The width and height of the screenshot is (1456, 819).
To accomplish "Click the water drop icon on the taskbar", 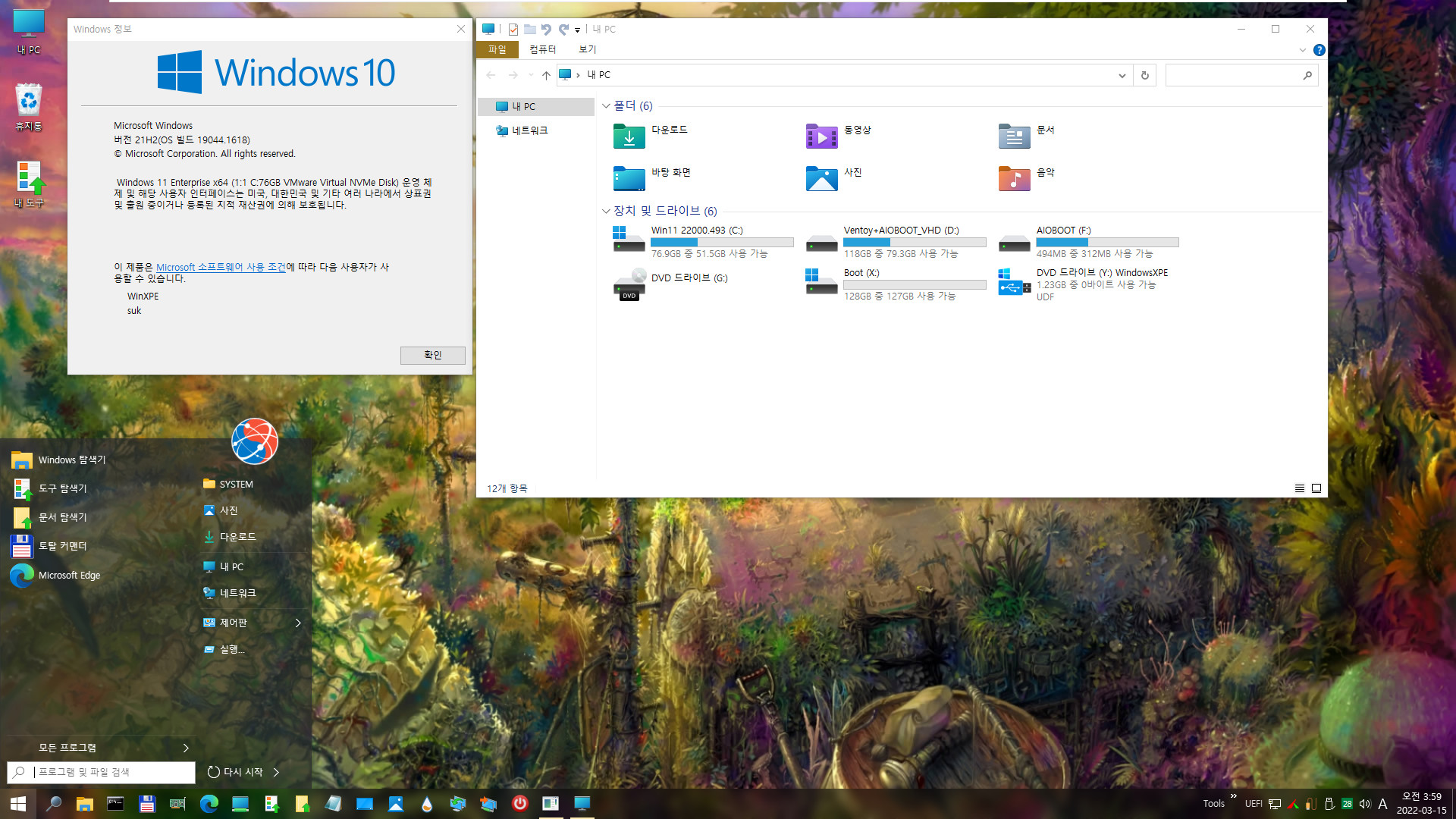I will 427,804.
